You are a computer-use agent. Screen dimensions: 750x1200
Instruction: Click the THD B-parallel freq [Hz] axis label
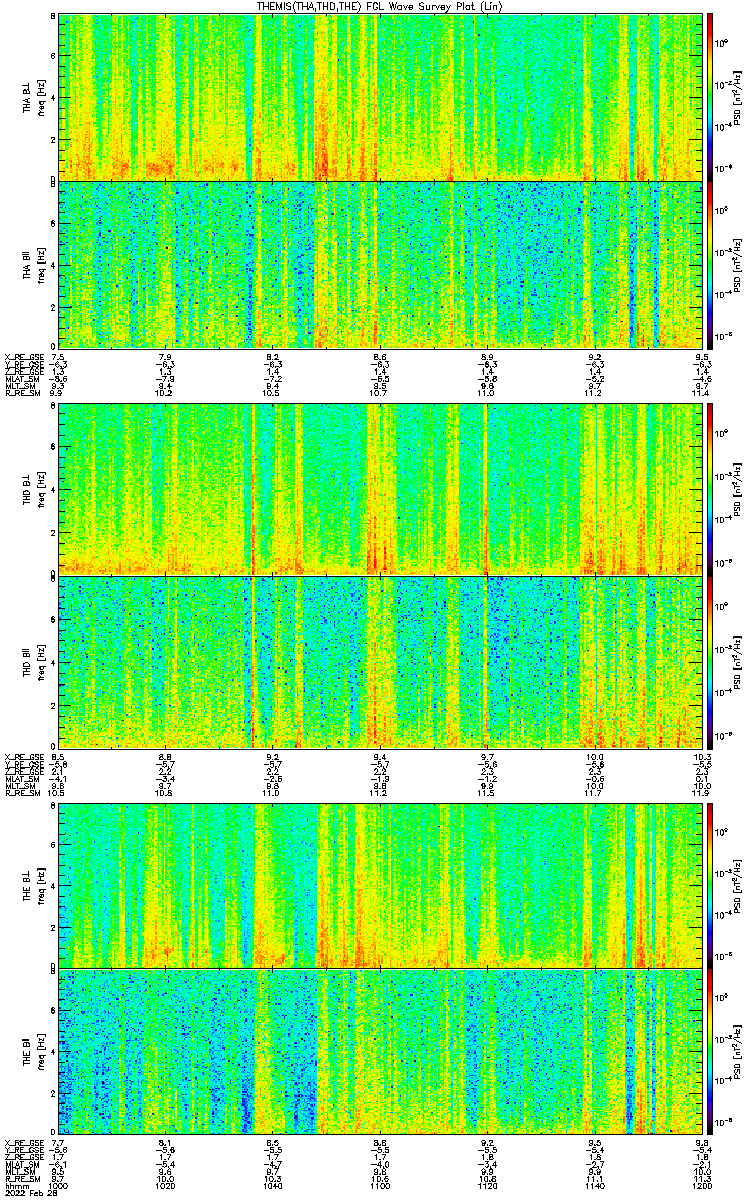[40, 662]
